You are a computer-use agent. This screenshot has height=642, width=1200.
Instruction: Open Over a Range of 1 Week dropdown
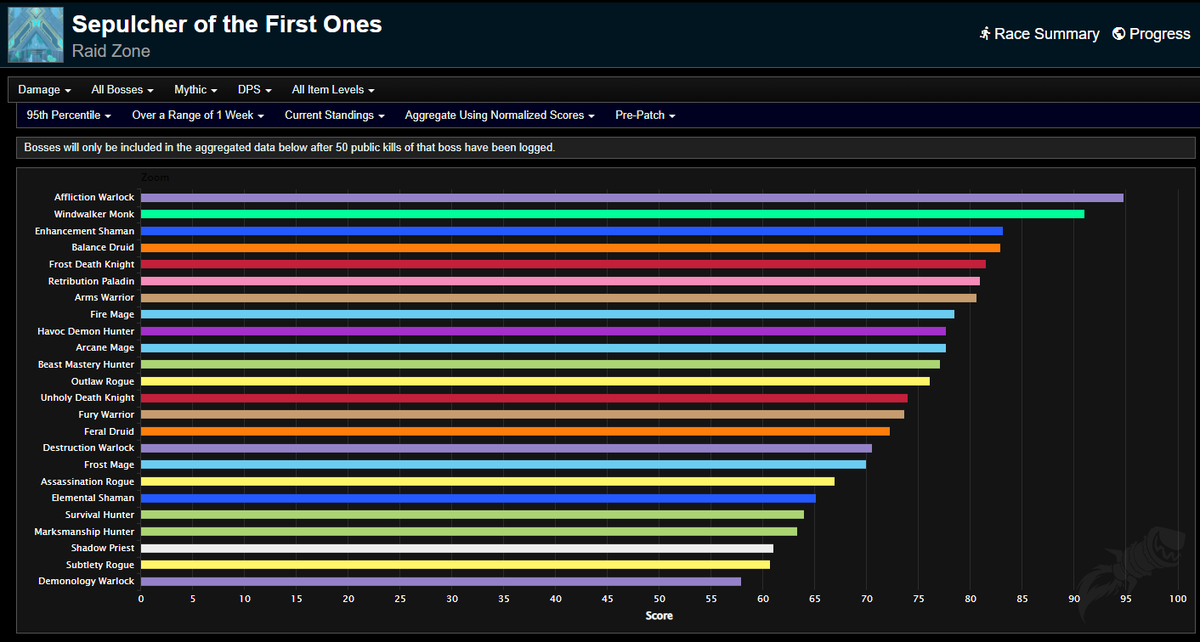point(198,116)
